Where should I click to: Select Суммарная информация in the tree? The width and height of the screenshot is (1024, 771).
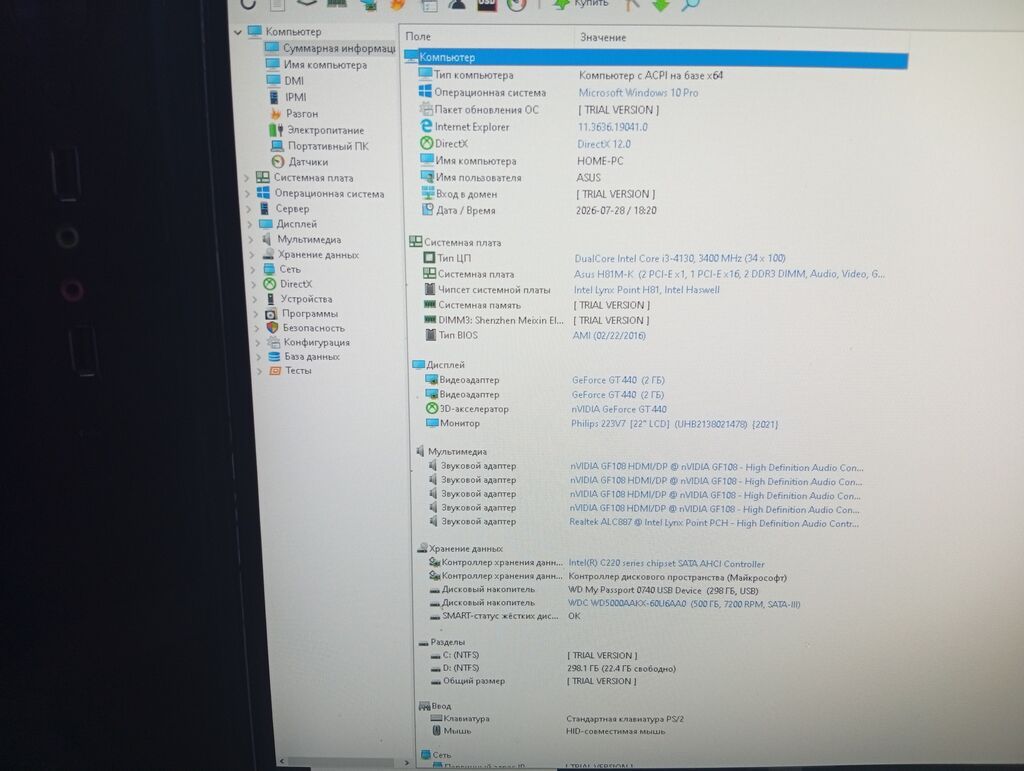tap(339, 48)
